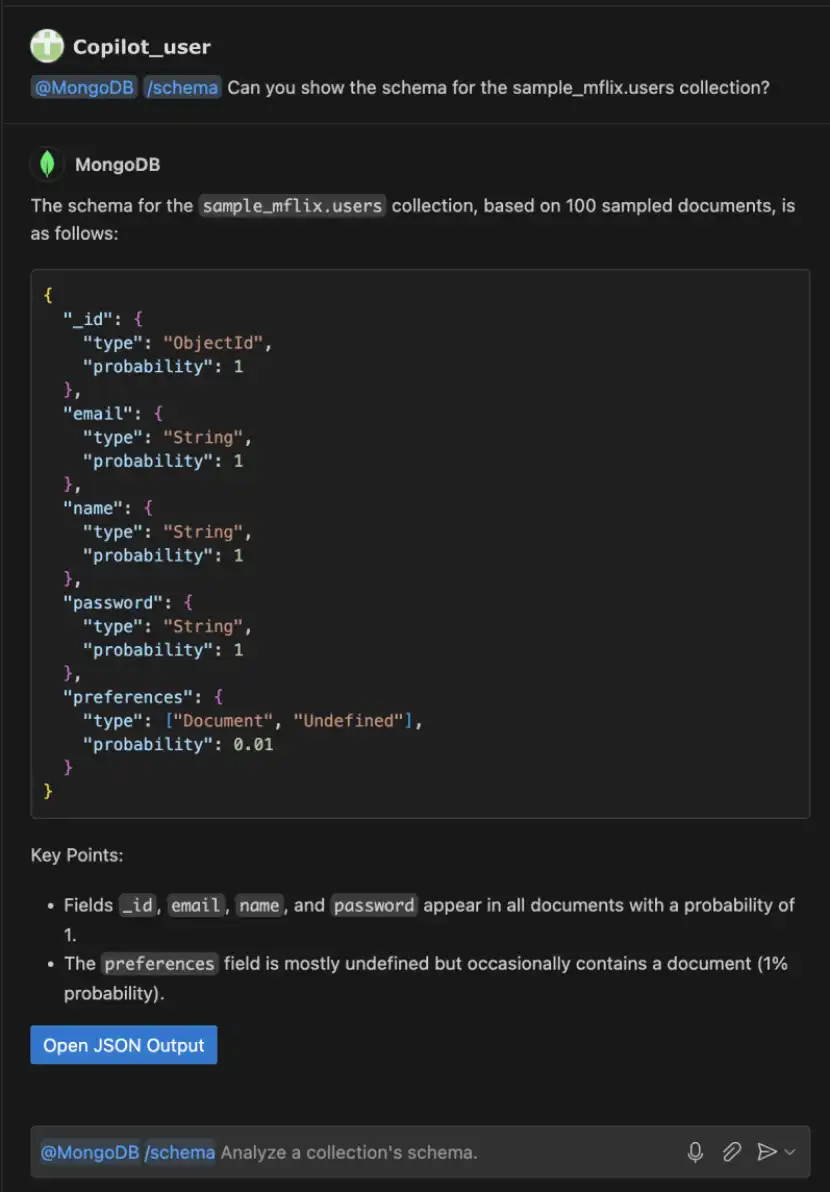Click the email inline code badge
The width and height of the screenshot is (830, 1192).
tap(196, 906)
